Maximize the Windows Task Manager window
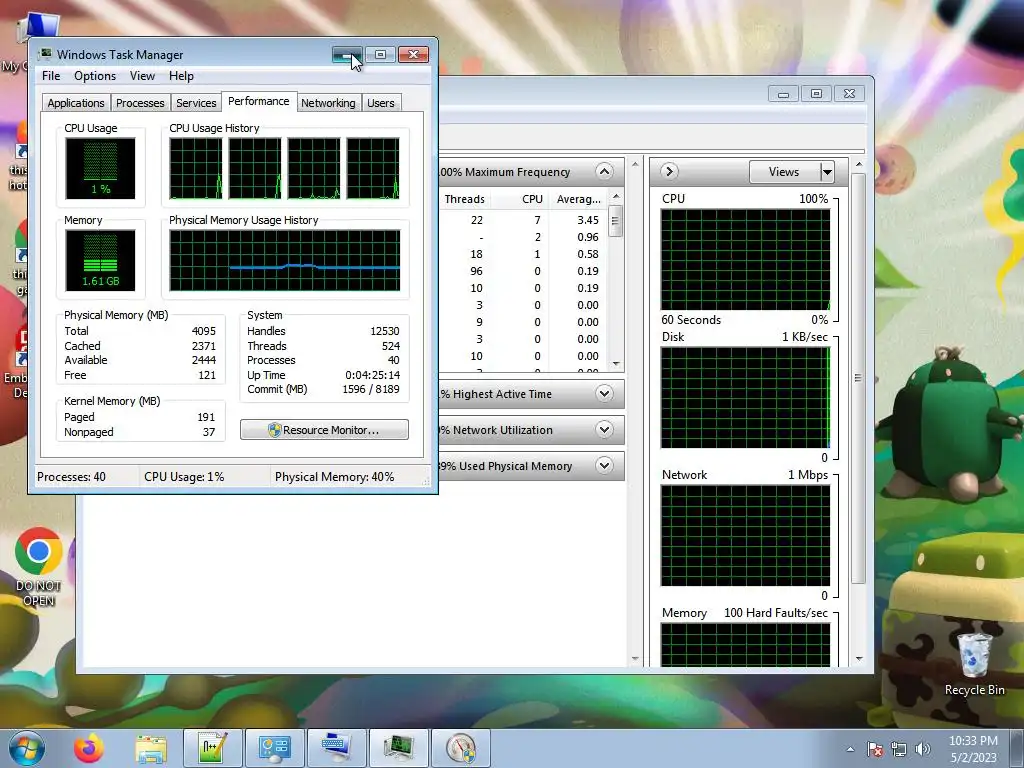Image resolution: width=1024 pixels, height=768 pixels. 380,54
